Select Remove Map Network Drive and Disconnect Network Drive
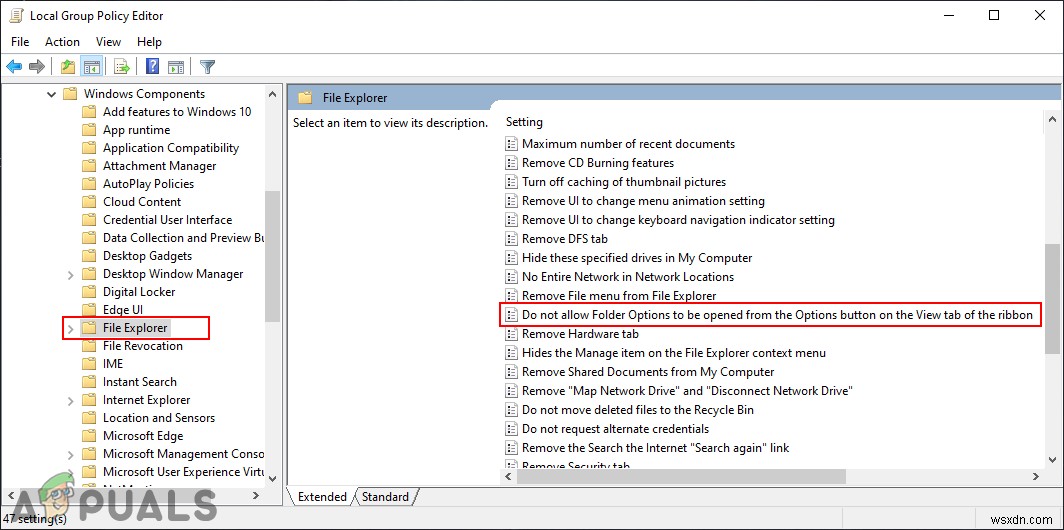The height and width of the screenshot is (530, 1064). 687,391
